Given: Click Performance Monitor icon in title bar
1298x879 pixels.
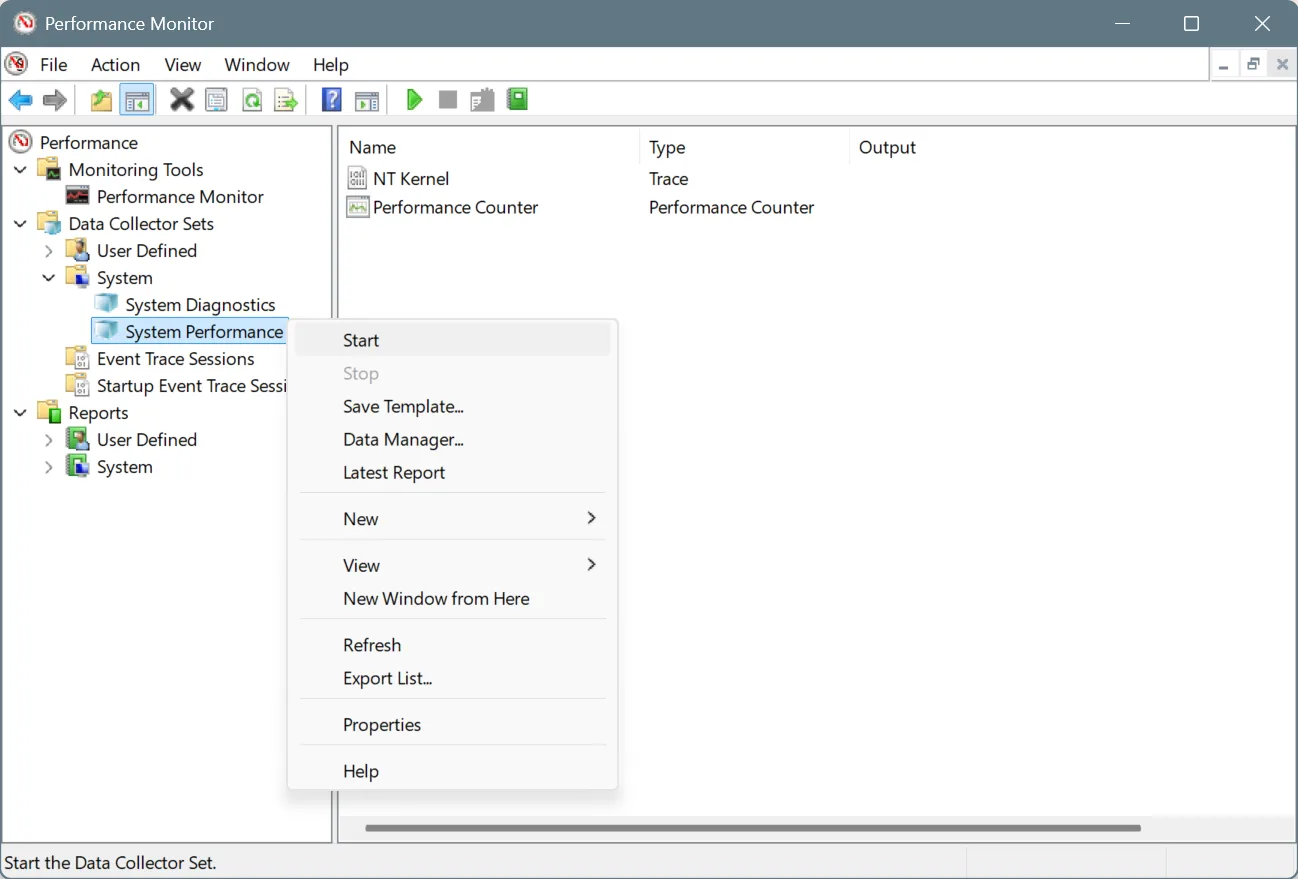Looking at the screenshot, I should (x=24, y=23).
